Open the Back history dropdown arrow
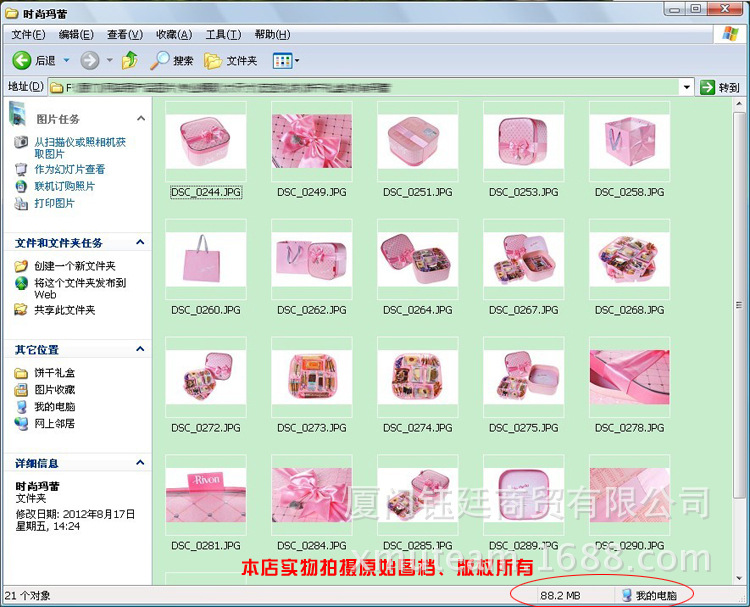This screenshot has width=750, height=607. 66,60
